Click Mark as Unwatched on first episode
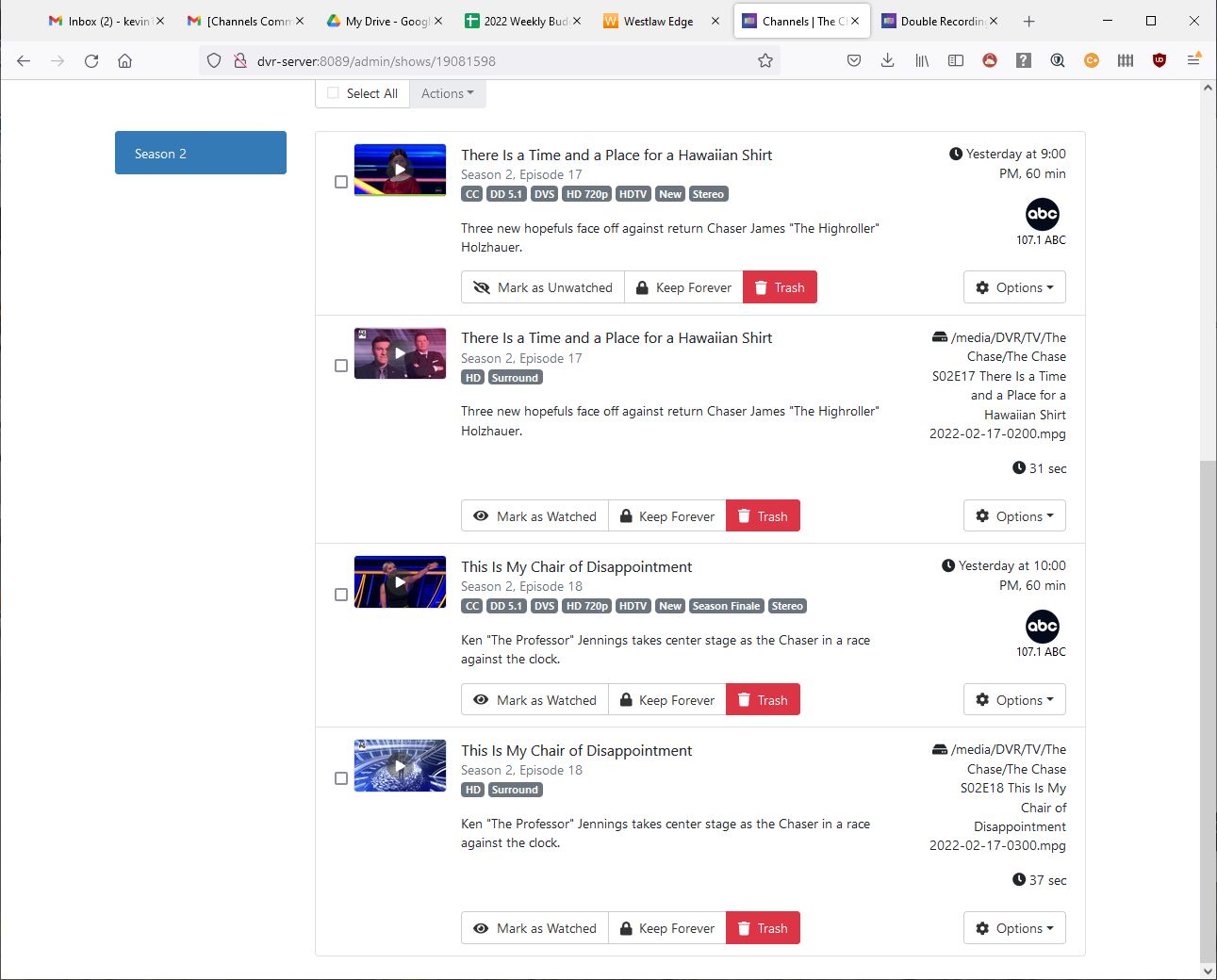Image resolution: width=1217 pixels, height=980 pixels. tap(543, 287)
